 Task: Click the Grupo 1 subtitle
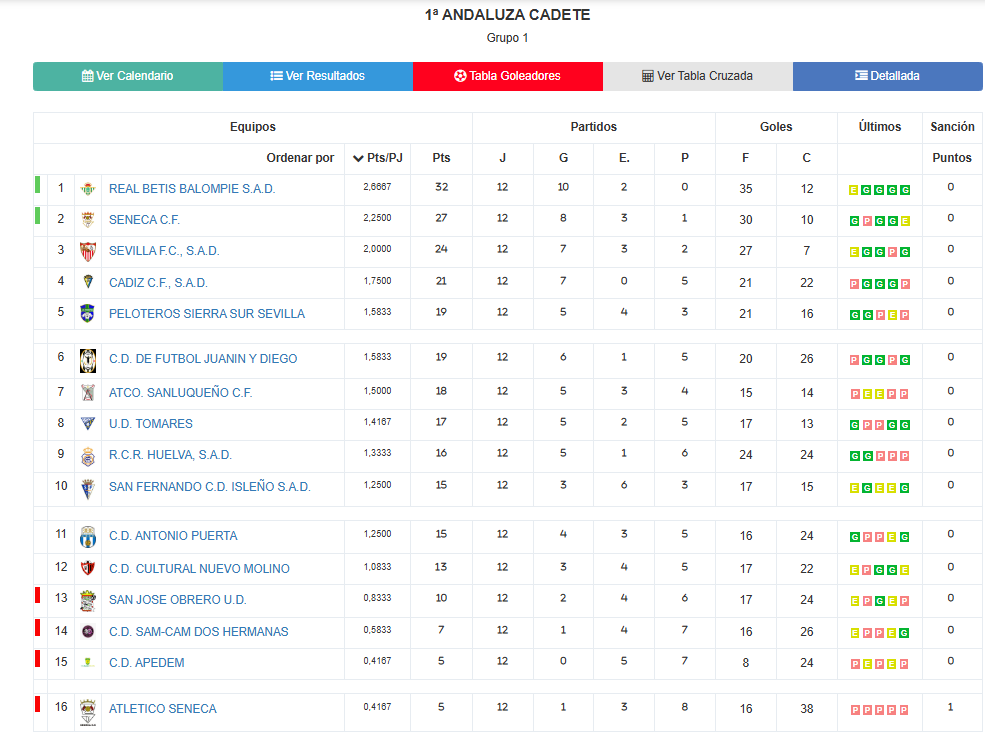click(507, 38)
